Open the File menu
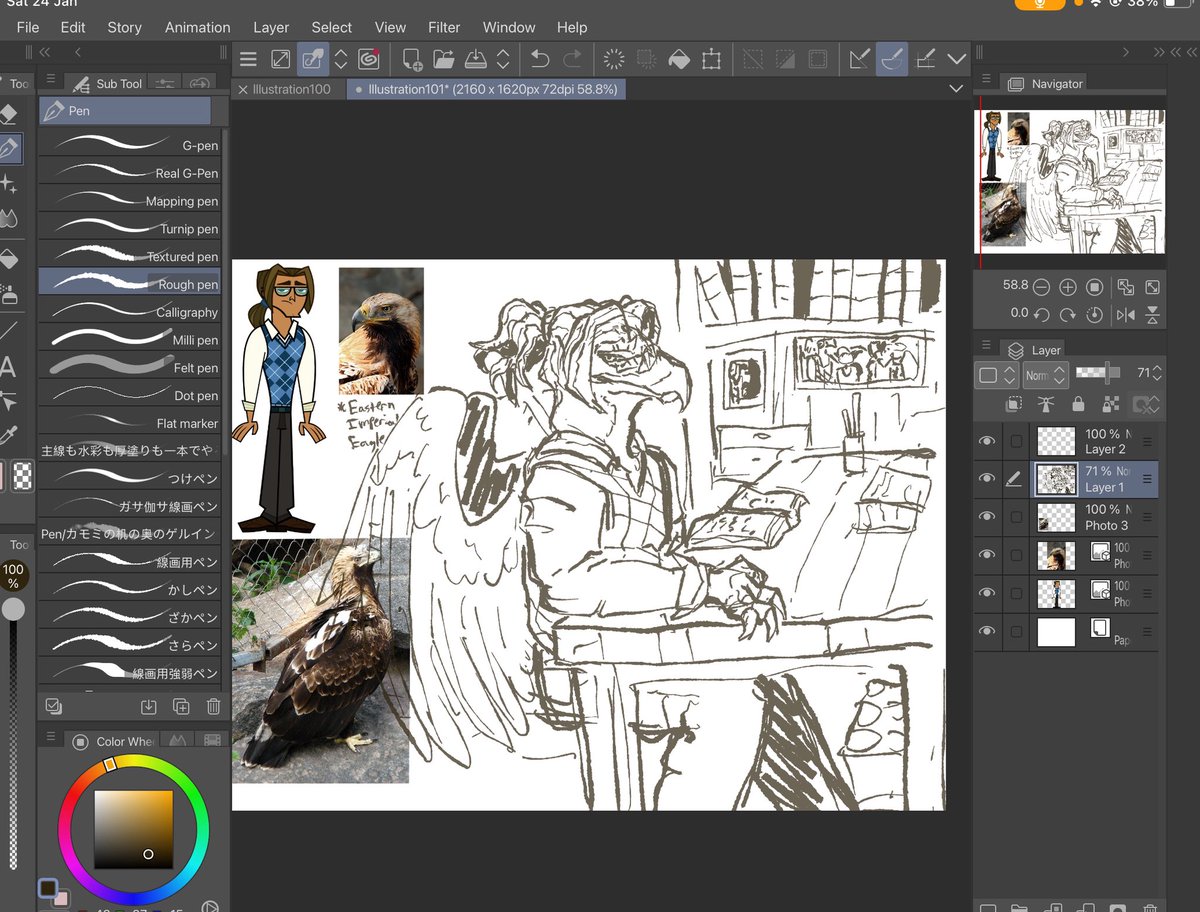 pos(28,27)
